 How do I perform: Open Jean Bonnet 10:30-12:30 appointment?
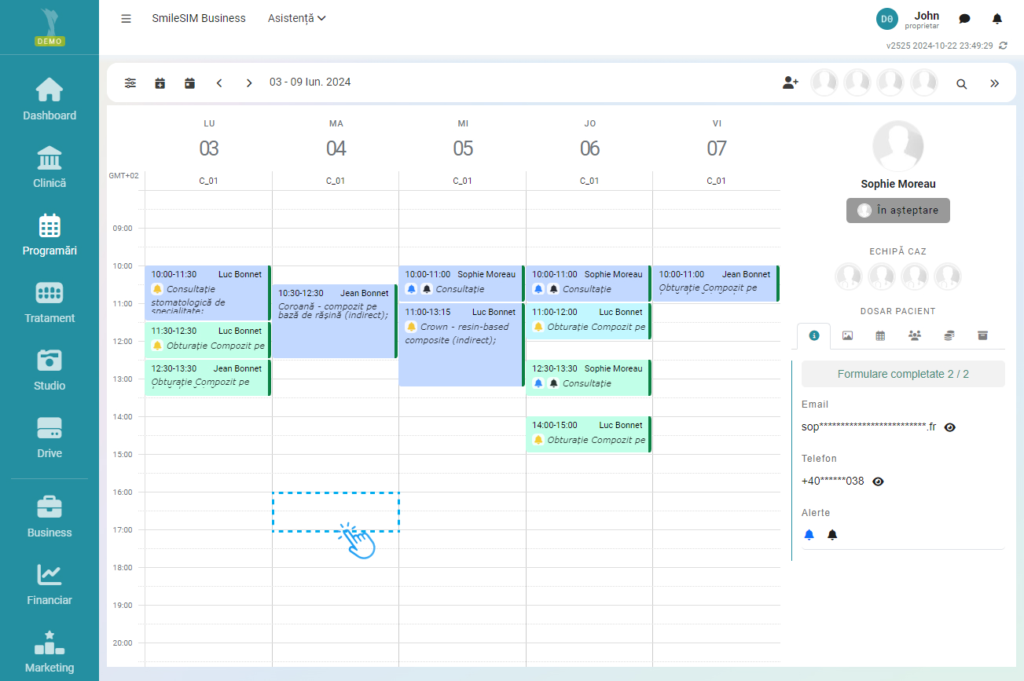click(335, 320)
